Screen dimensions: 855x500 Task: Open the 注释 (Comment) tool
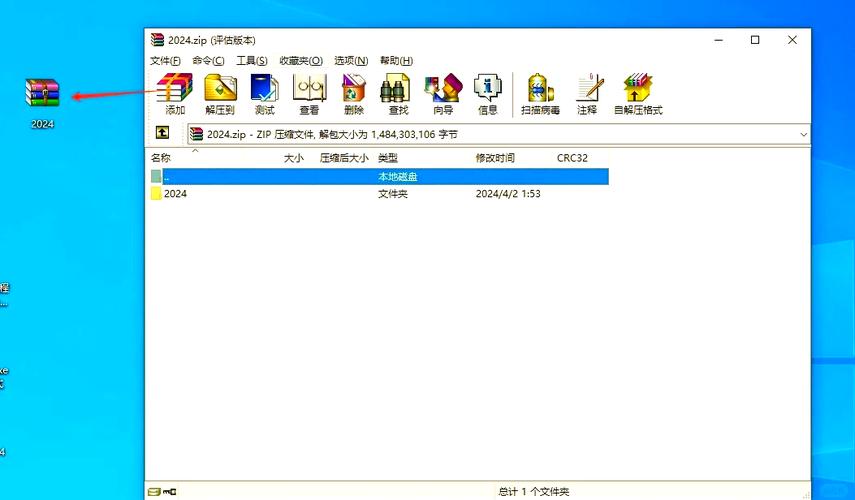click(588, 94)
